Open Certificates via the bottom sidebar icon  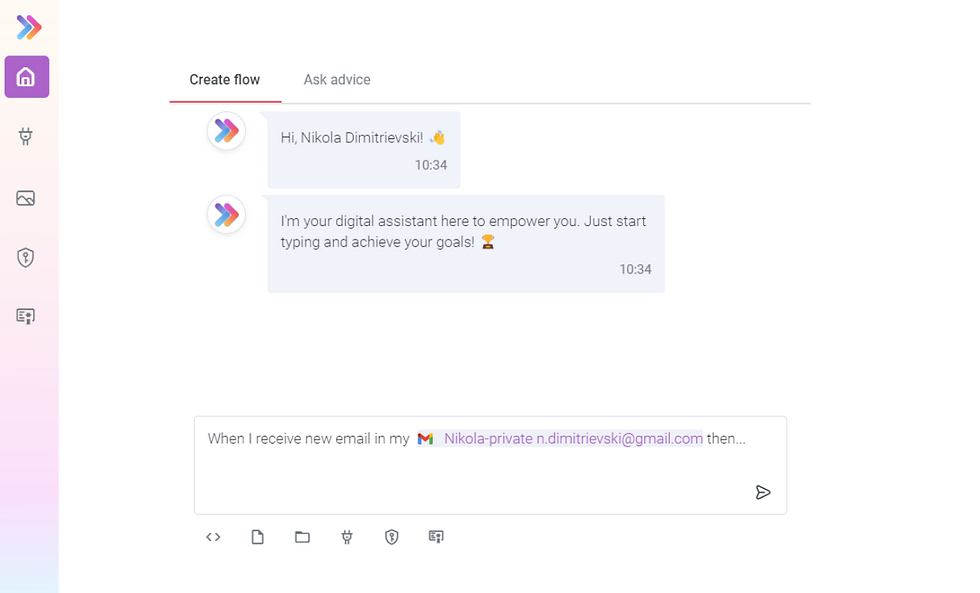pos(27,316)
